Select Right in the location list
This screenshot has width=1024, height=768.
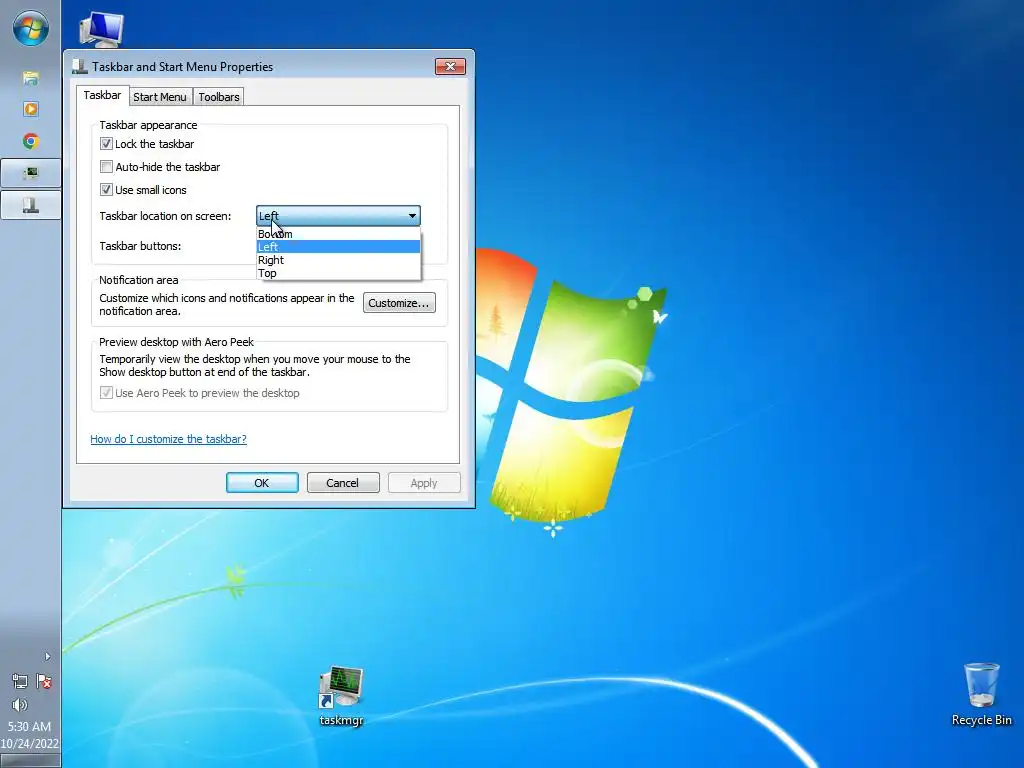(338, 260)
